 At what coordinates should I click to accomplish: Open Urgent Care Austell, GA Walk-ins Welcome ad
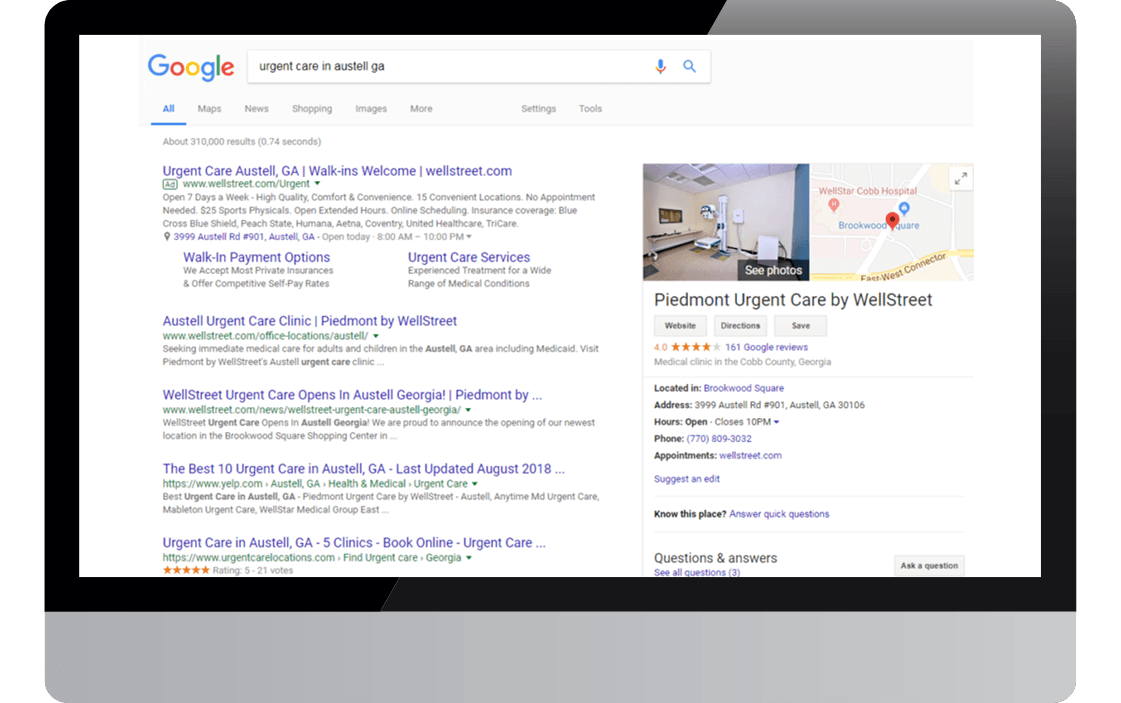(x=337, y=171)
